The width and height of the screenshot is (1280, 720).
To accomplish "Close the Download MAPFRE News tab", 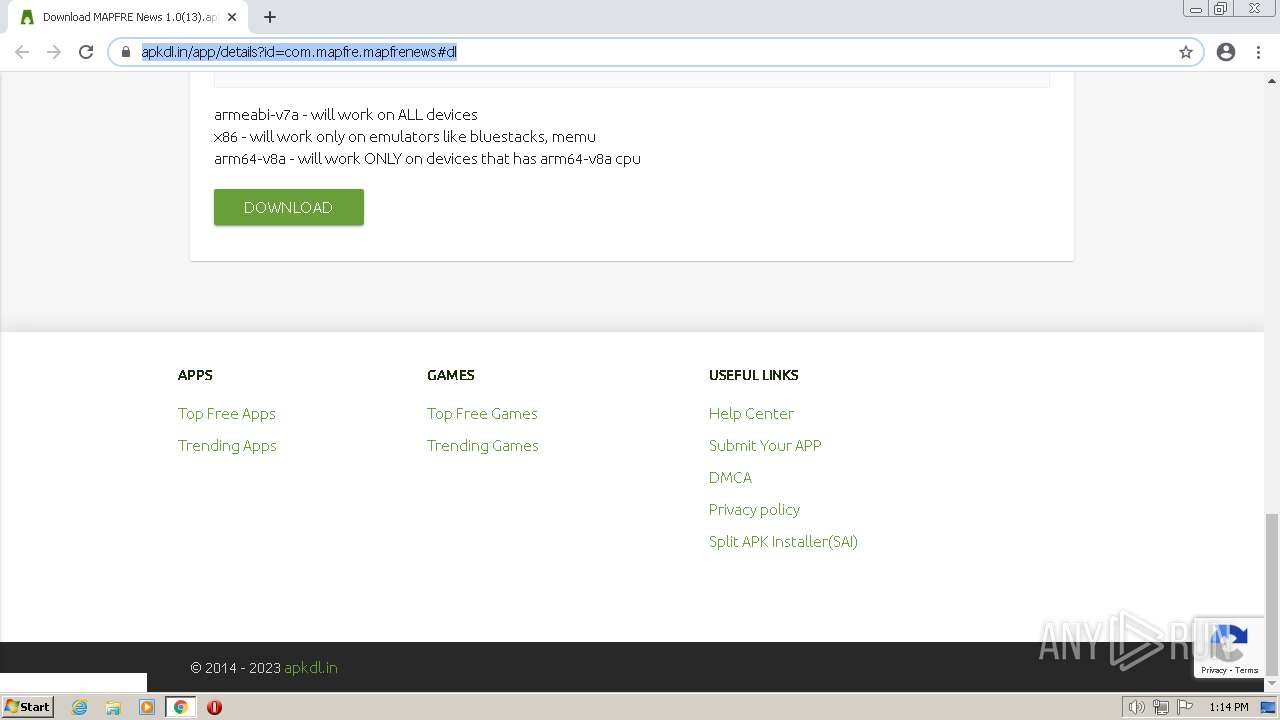I will 232,17.
